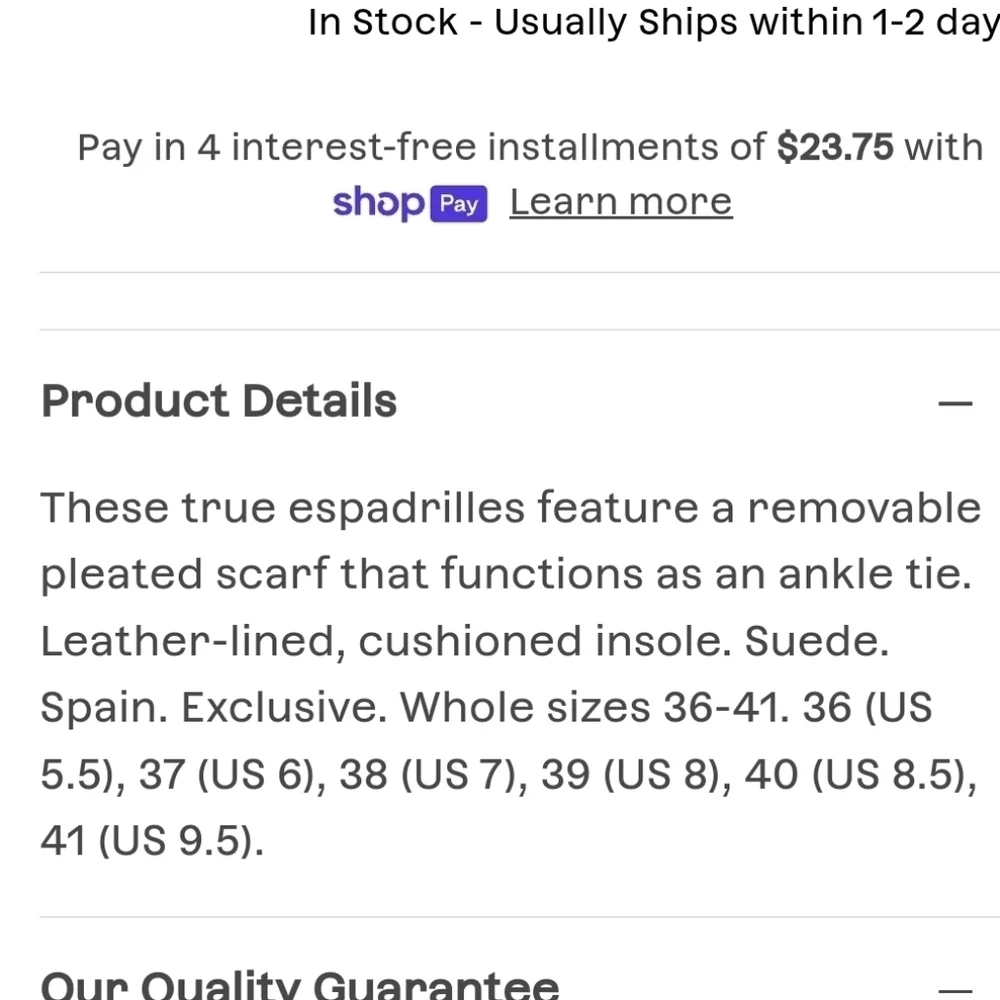This screenshot has width=1000, height=1000.
Task: Click the shop wordmark logo
Action: 378,203
